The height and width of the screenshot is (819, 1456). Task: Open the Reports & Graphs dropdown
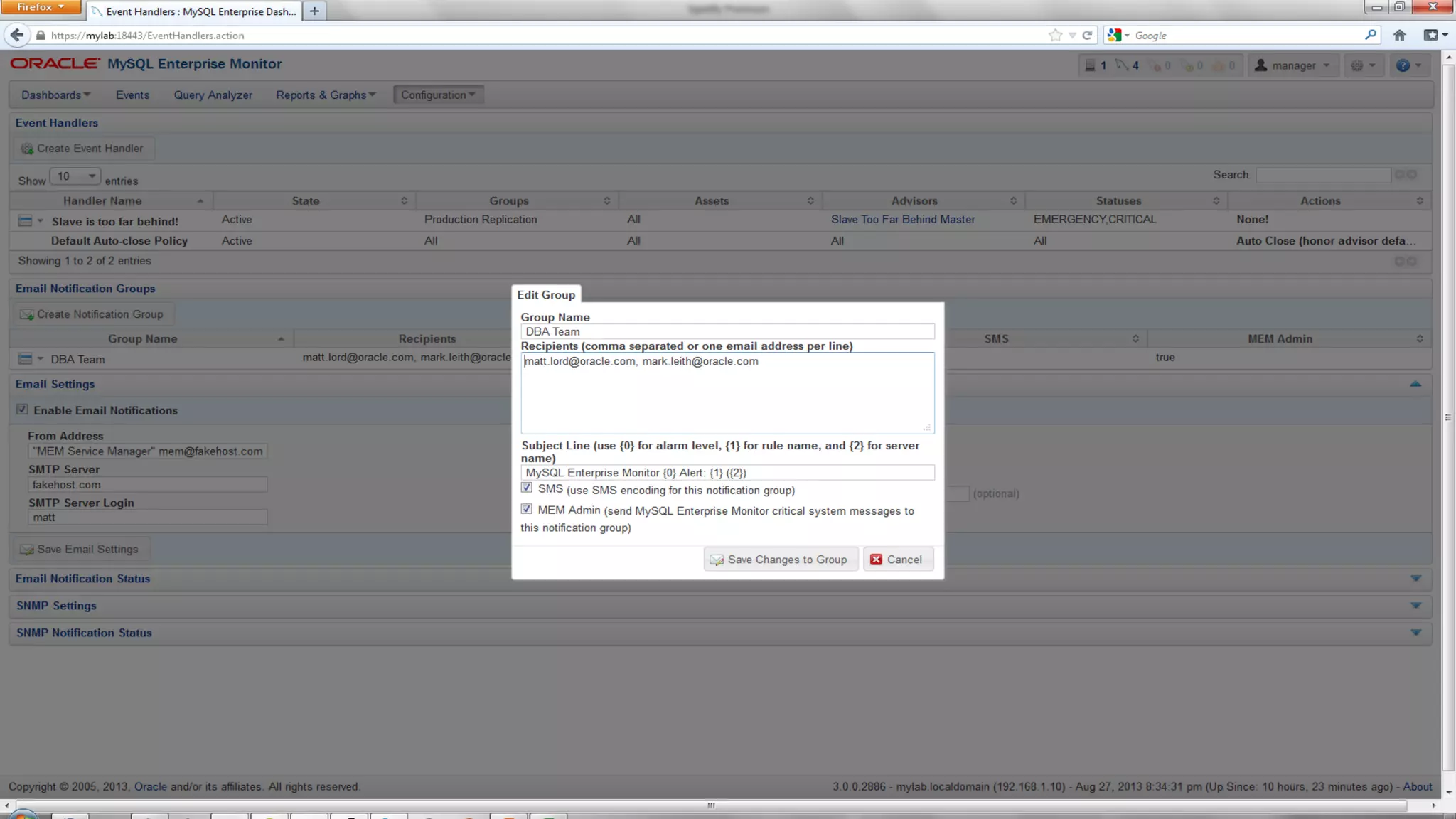point(326,95)
